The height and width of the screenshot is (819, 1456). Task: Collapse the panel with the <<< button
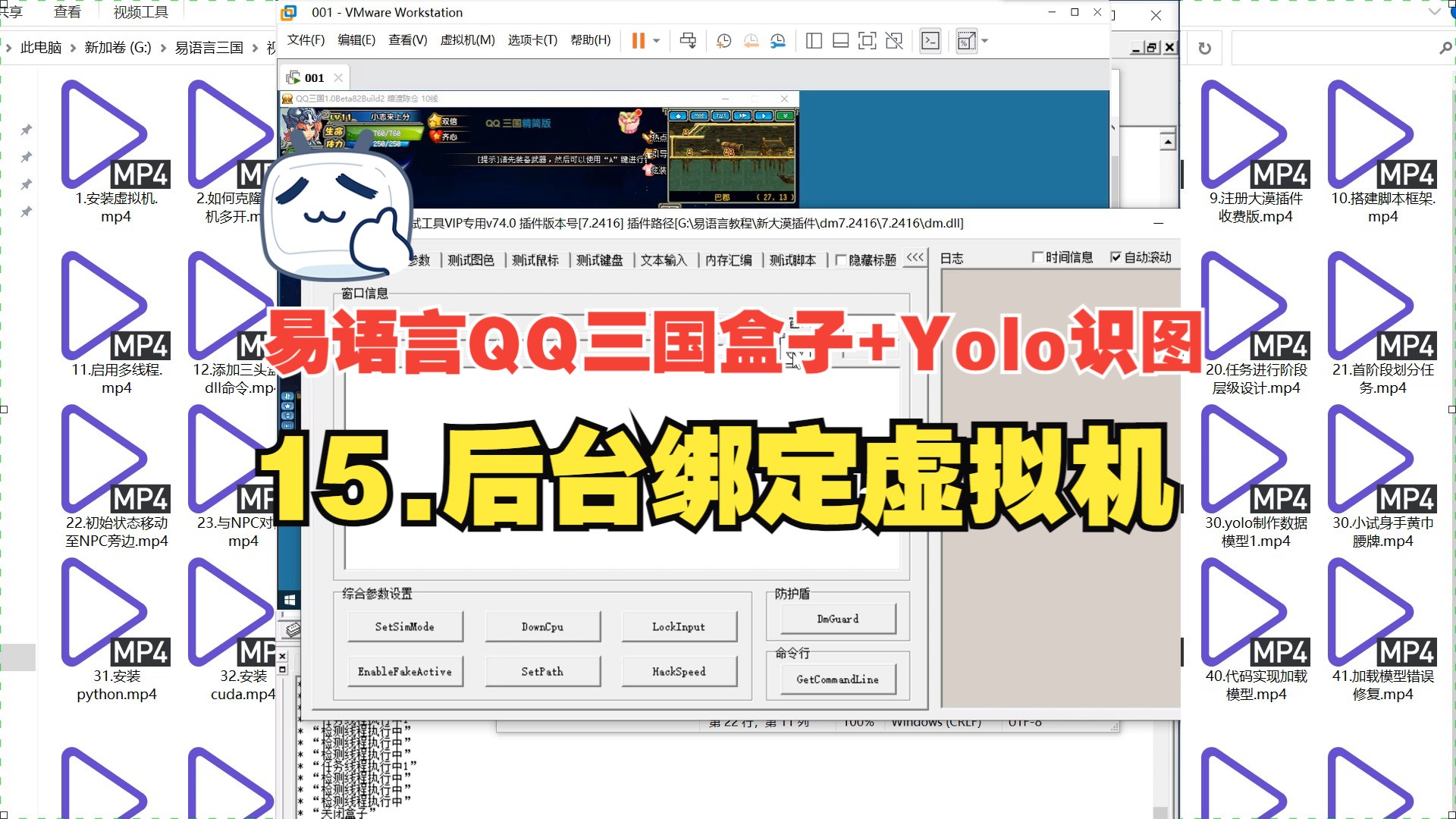coord(915,258)
